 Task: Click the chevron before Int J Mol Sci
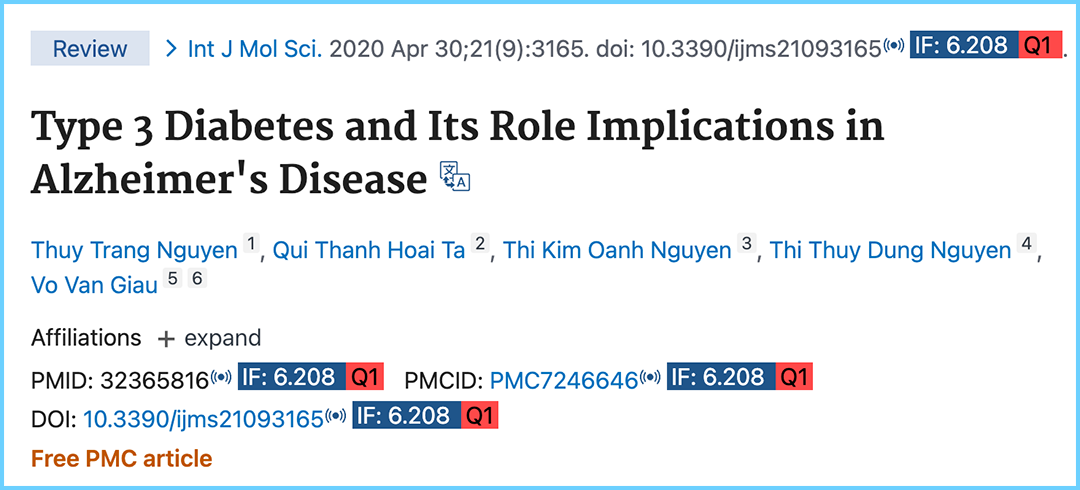coord(171,47)
